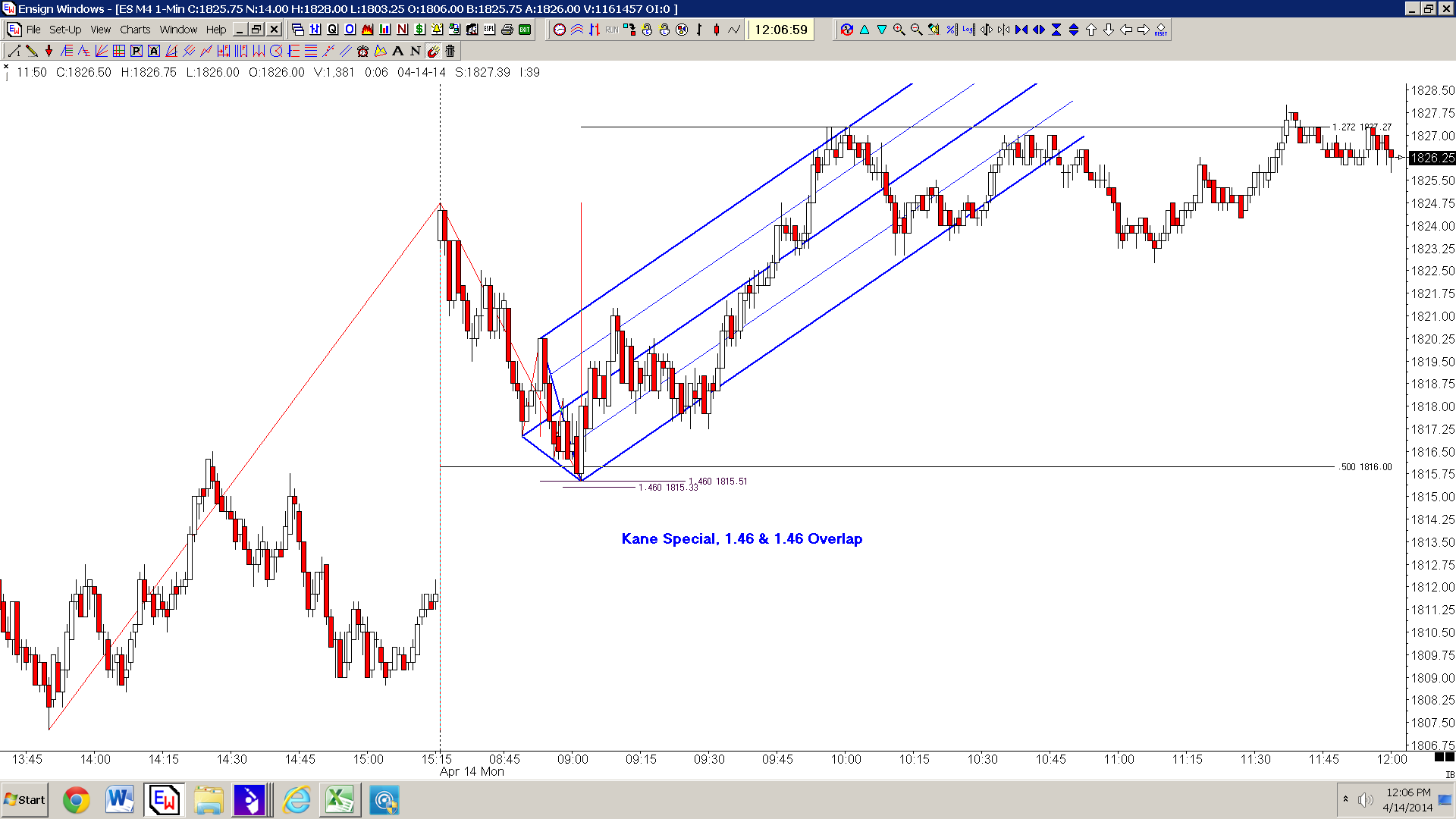
Task: Click the ESPL script icon
Action: 489,30
